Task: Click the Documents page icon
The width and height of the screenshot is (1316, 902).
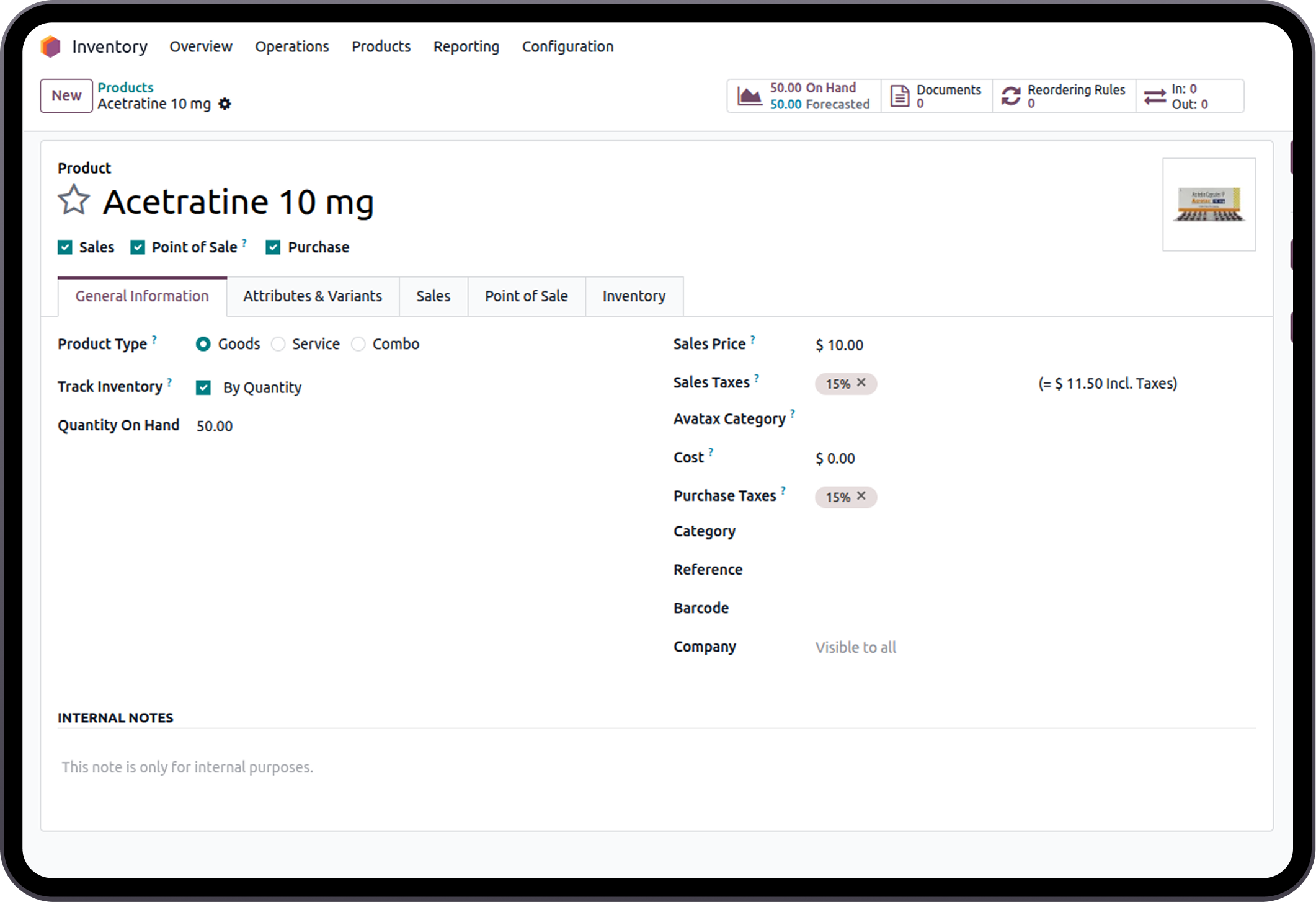Action: click(900, 96)
